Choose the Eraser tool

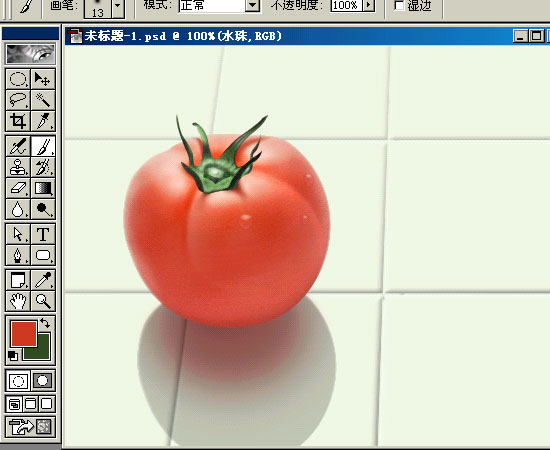[18, 188]
